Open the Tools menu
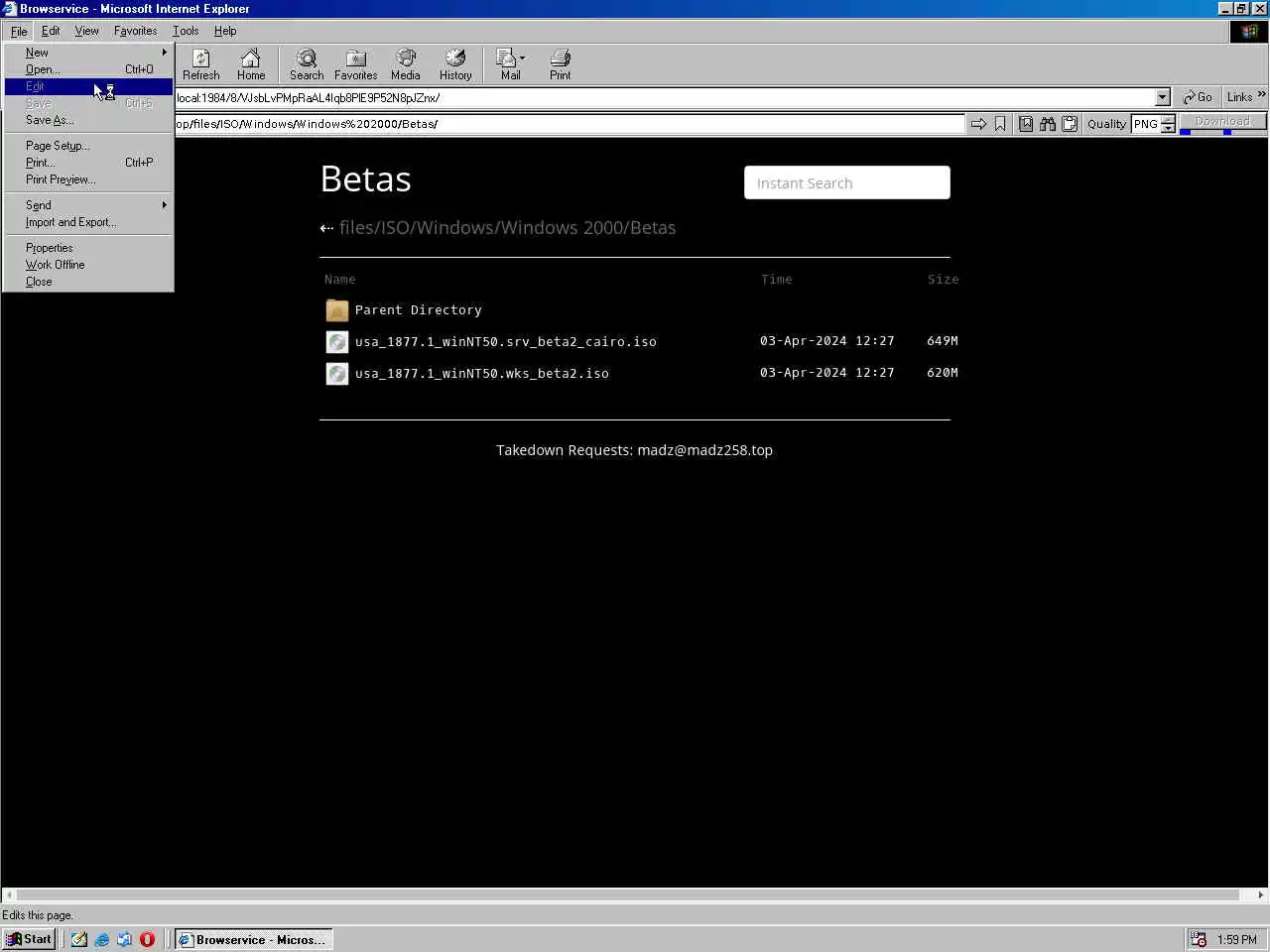 tap(186, 31)
